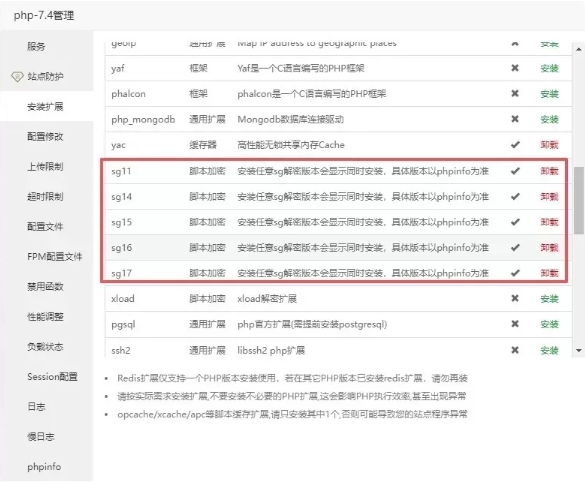
Task: Click the xload解密扩展 description
Action: [267, 299]
